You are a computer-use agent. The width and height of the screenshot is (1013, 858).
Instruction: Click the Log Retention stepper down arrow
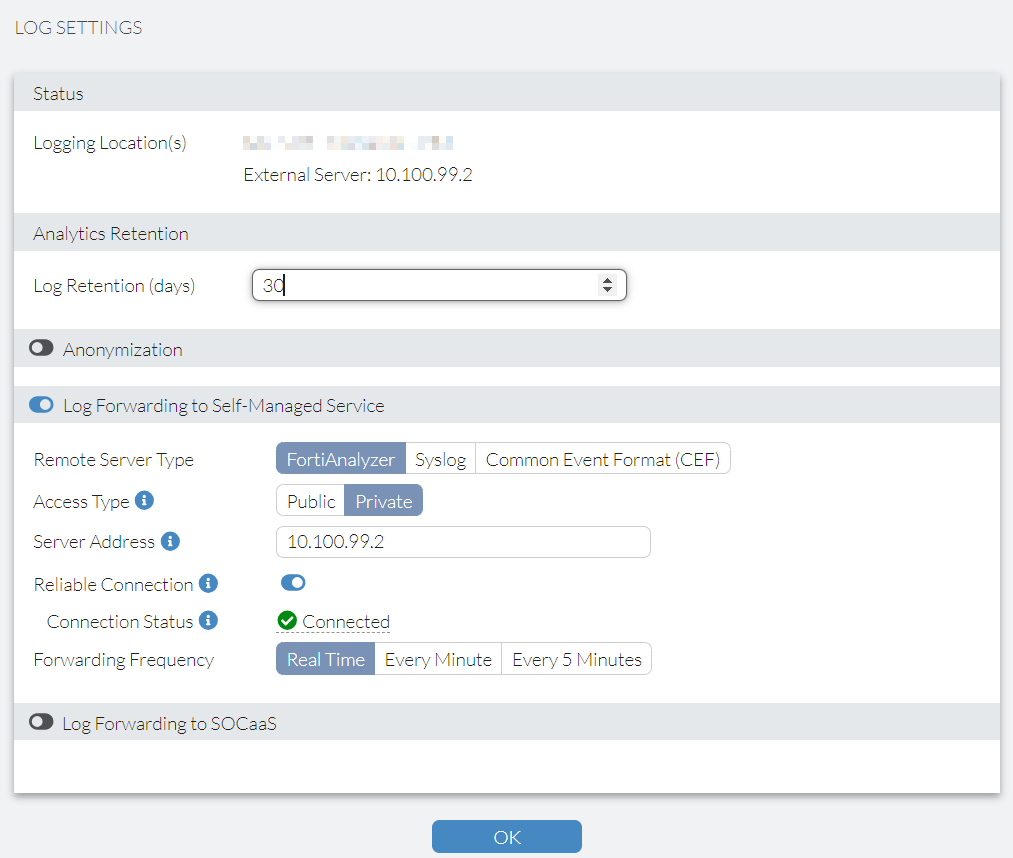609,291
